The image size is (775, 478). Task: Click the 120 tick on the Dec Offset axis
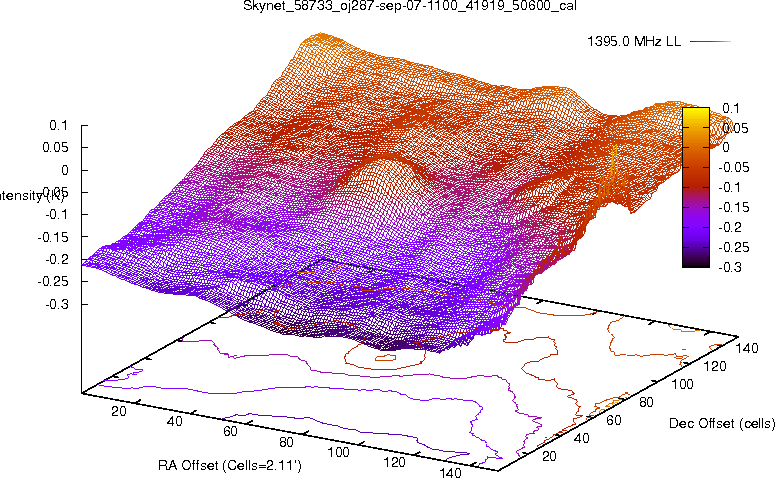715,366
